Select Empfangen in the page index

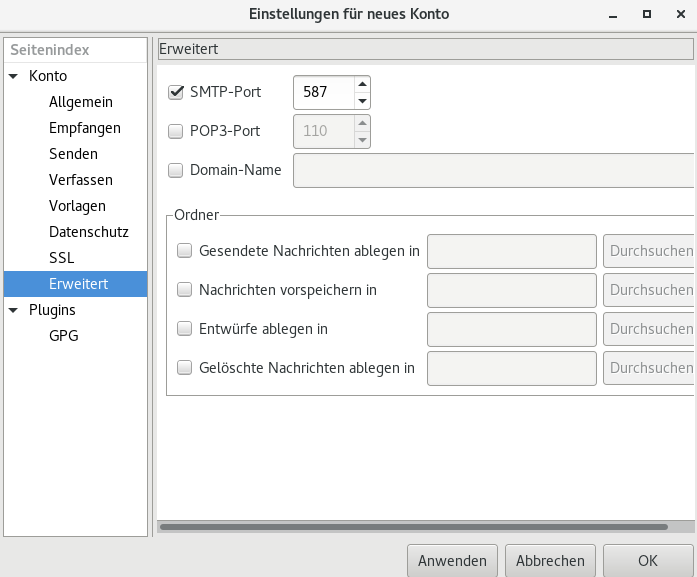(84, 128)
